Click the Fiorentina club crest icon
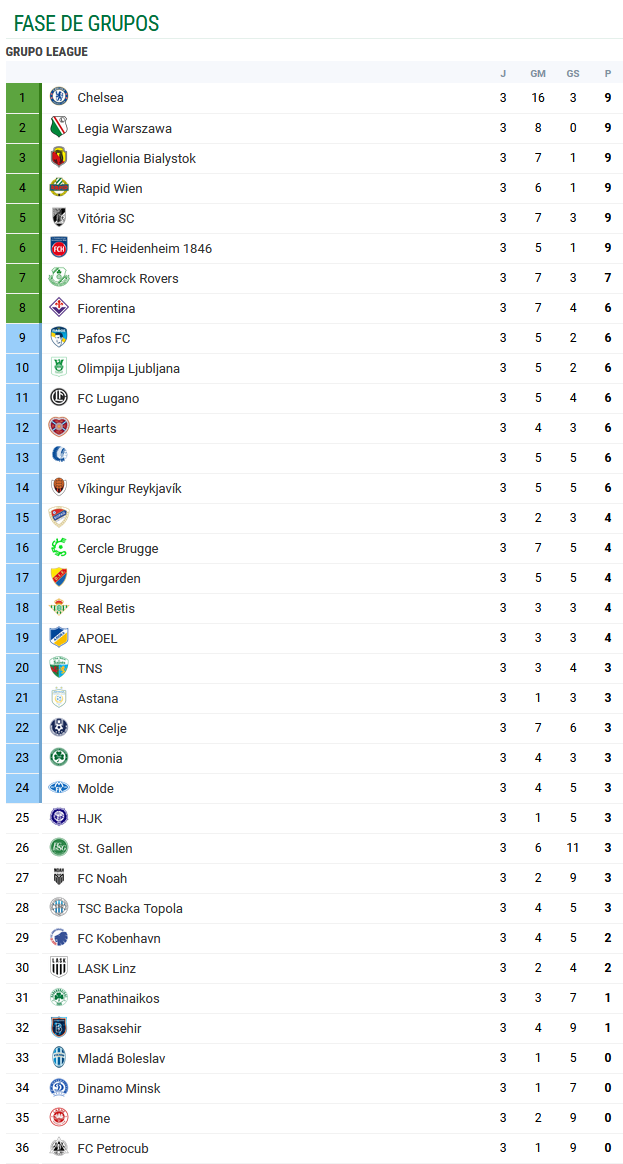 59,308
